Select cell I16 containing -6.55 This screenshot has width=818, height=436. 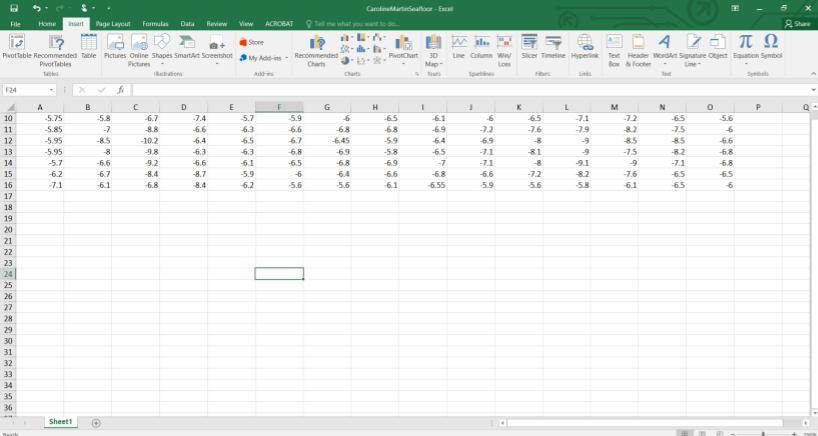click(x=423, y=185)
